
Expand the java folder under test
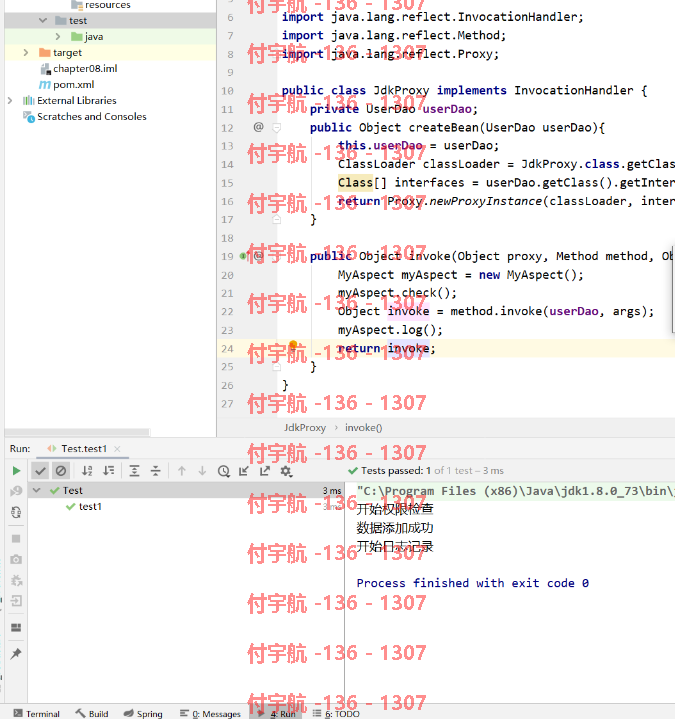click(x=58, y=36)
